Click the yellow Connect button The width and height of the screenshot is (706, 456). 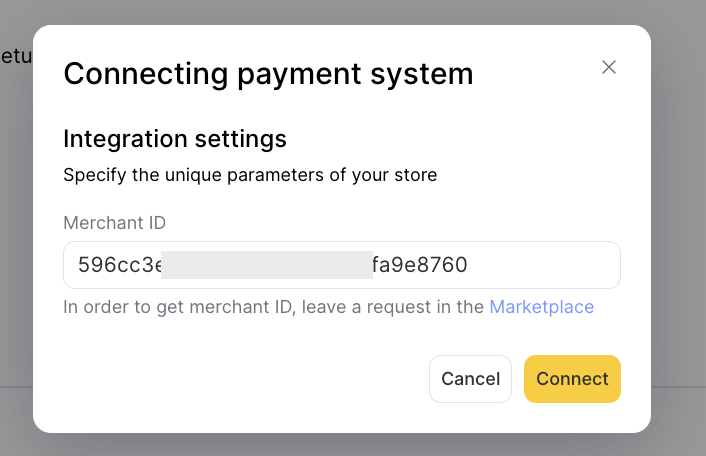(x=572, y=379)
